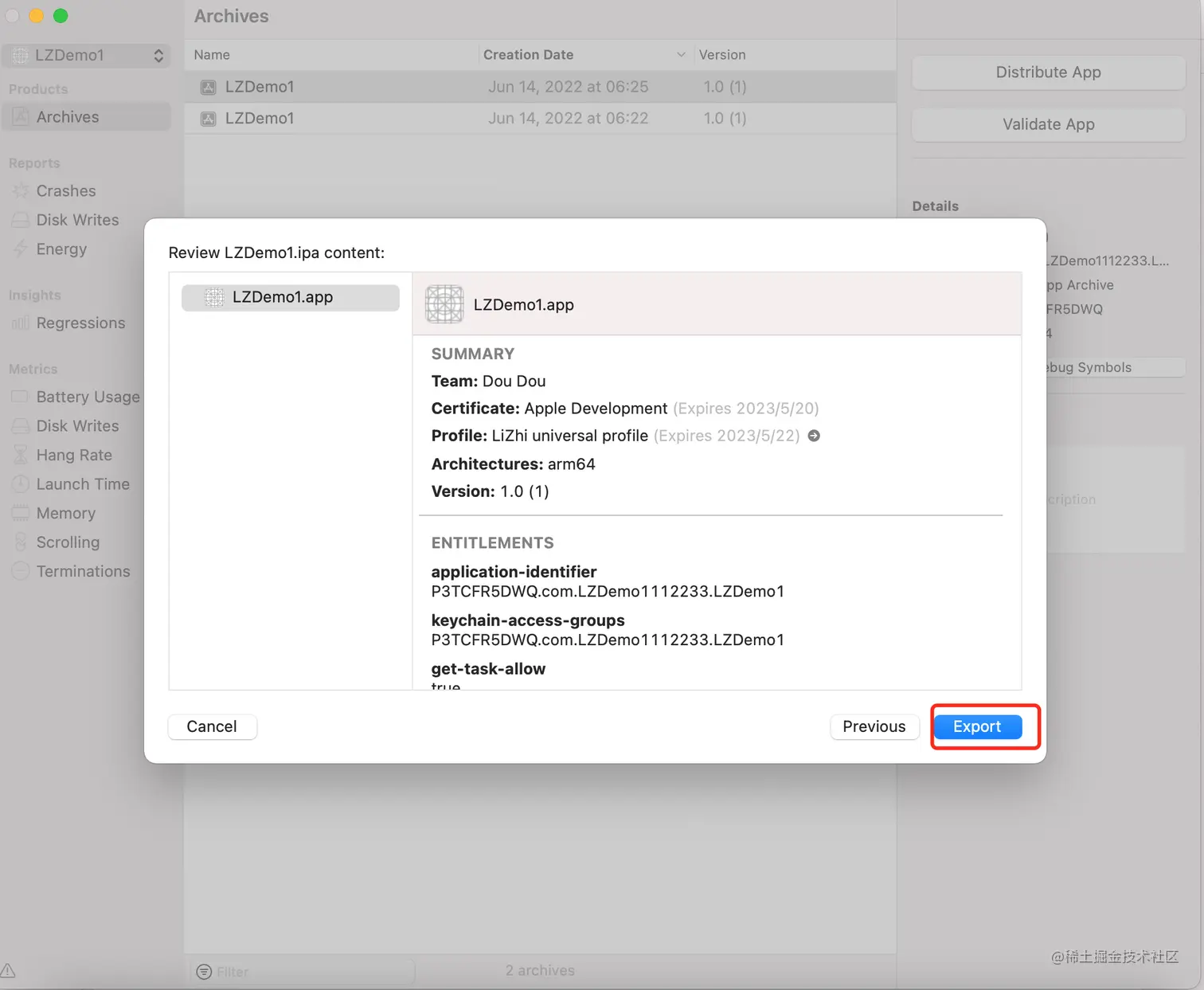
Task: Go back with the Previous button
Action: coord(874,726)
